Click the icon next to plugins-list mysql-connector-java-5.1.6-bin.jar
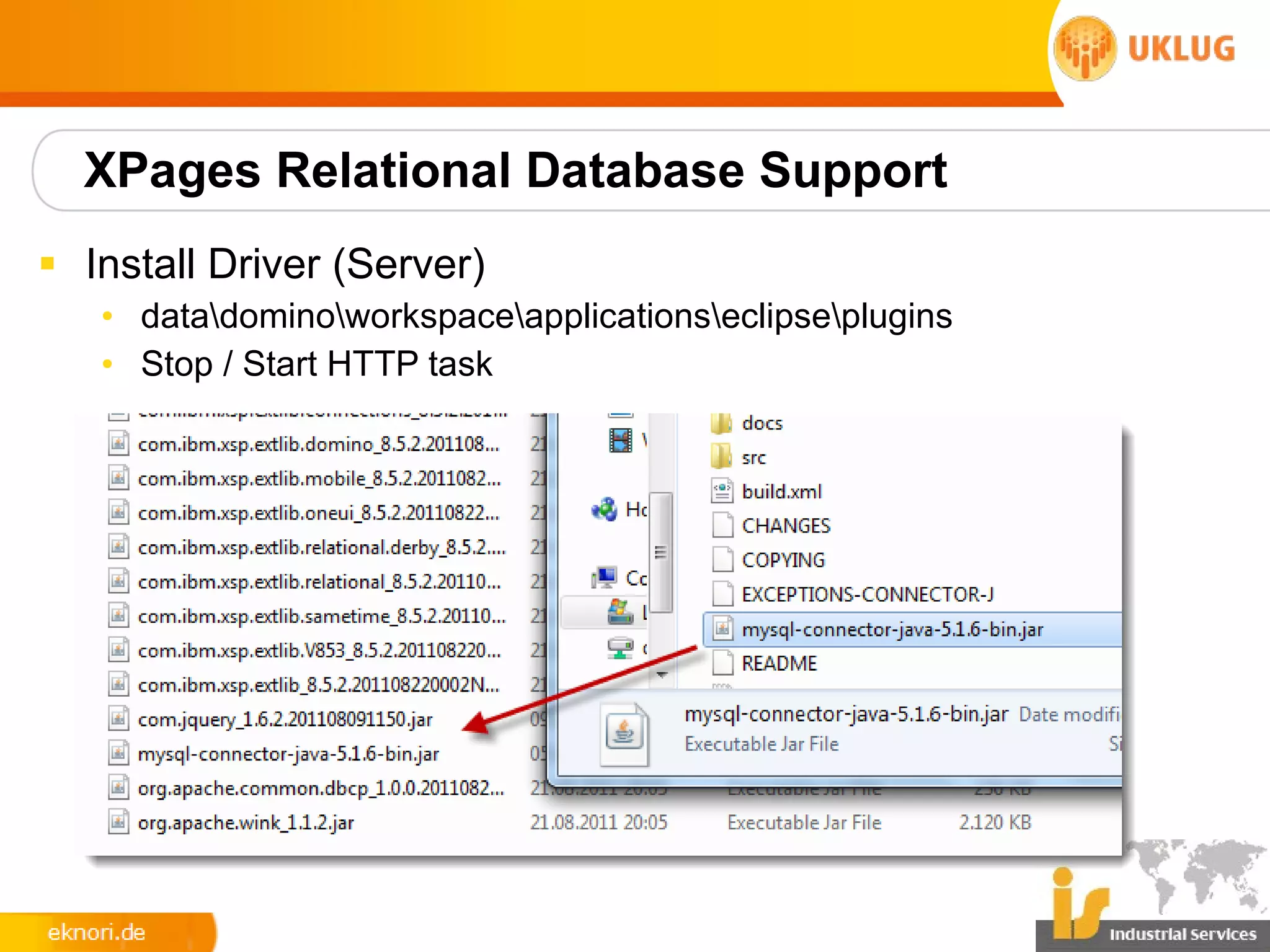 point(118,754)
